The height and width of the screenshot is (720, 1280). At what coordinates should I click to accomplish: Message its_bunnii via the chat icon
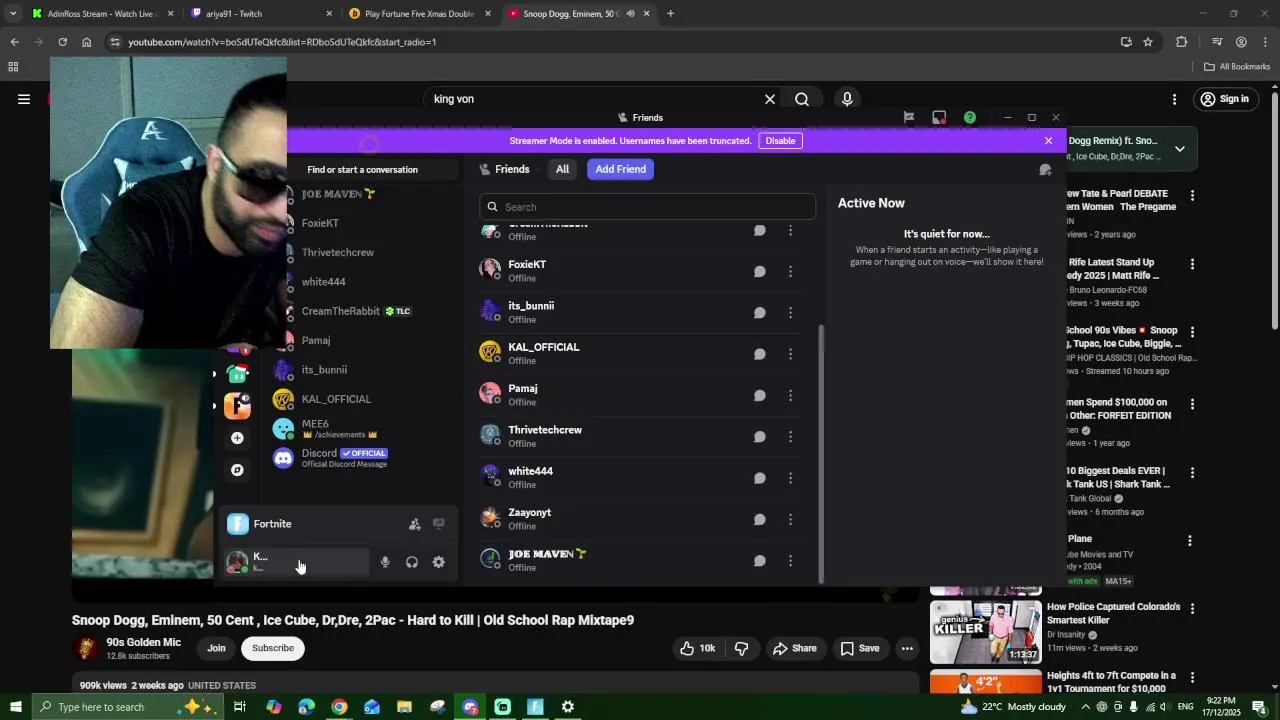point(760,312)
